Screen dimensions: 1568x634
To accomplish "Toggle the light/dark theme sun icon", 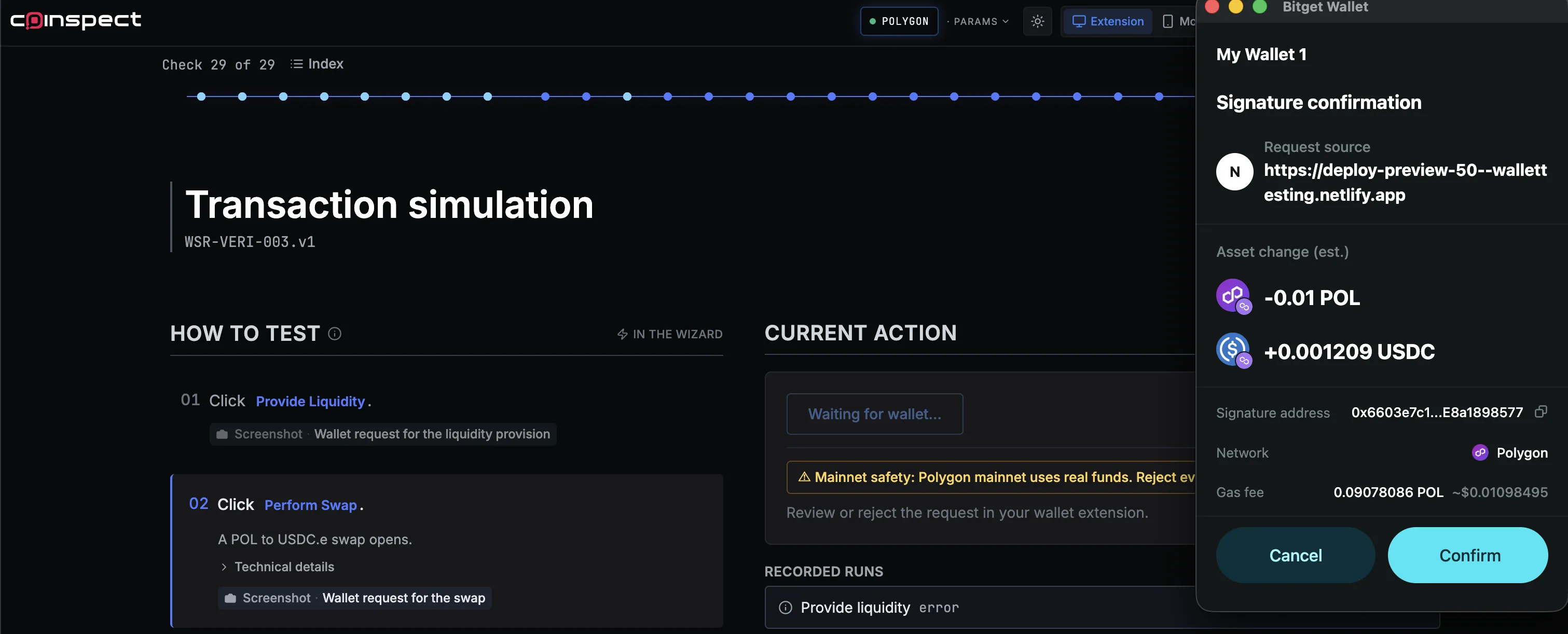I will (1037, 21).
